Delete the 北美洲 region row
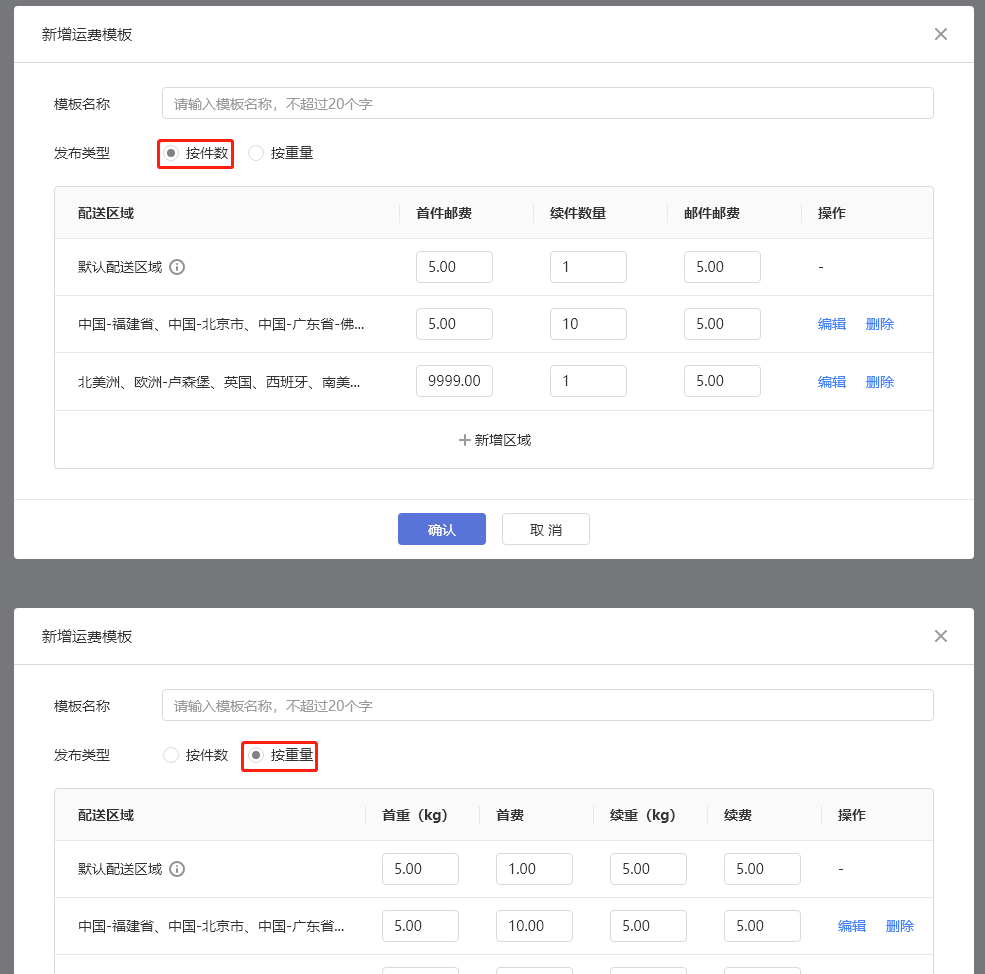Image resolution: width=985 pixels, height=974 pixels. click(x=879, y=381)
